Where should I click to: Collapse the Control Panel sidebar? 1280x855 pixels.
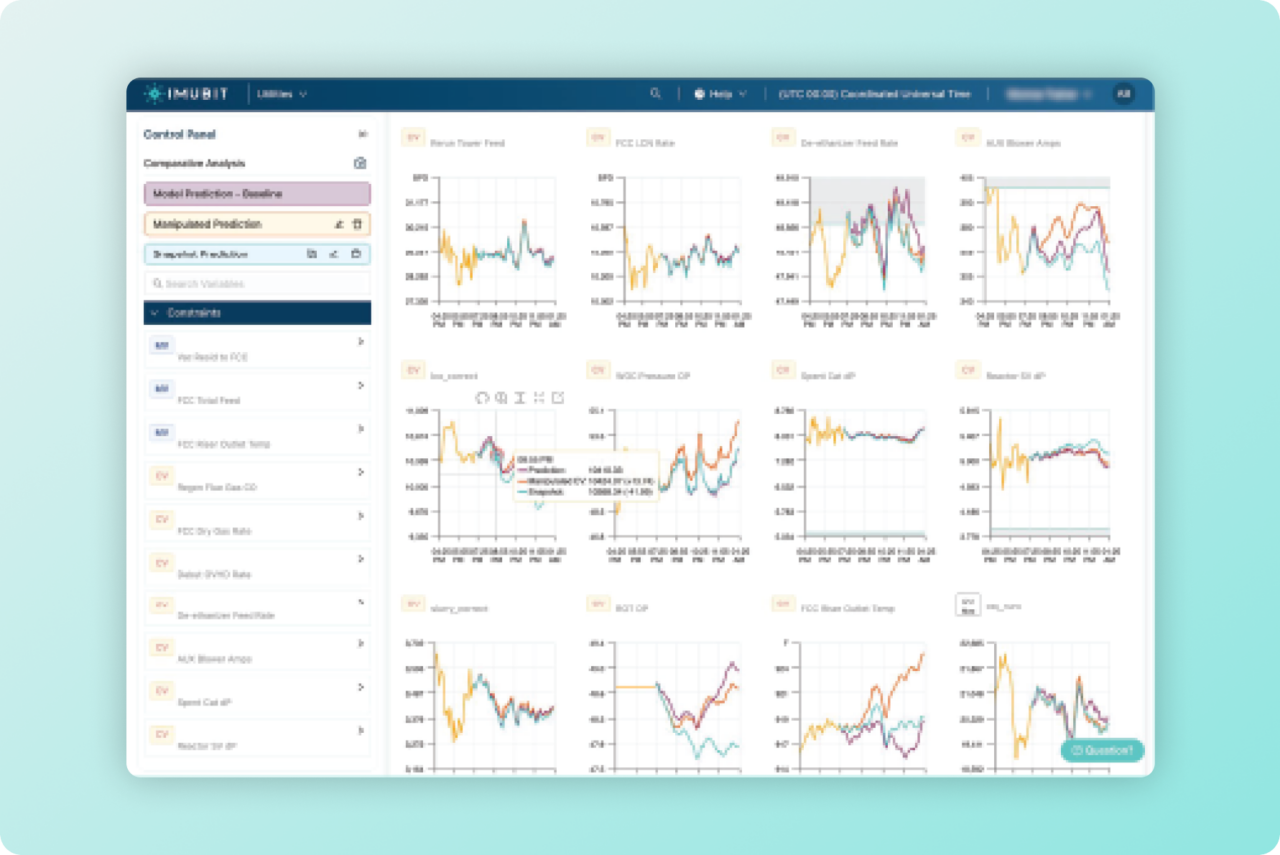point(362,133)
